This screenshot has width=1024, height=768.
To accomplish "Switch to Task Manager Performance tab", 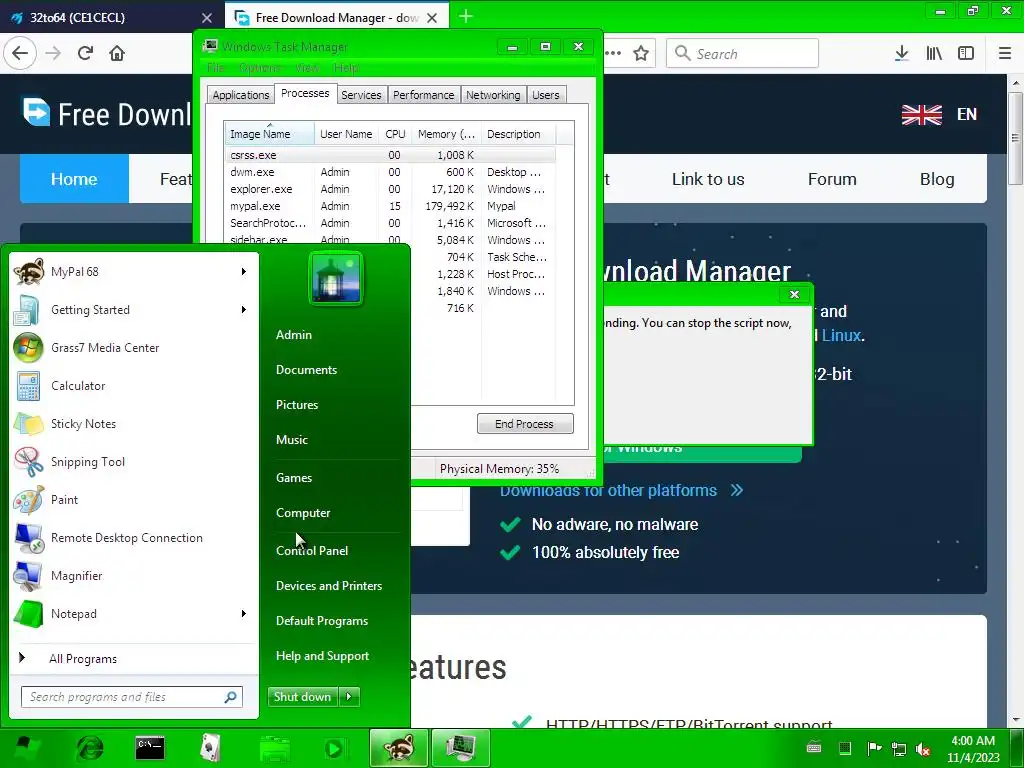I will pyautogui.click(x=423, y=95).
